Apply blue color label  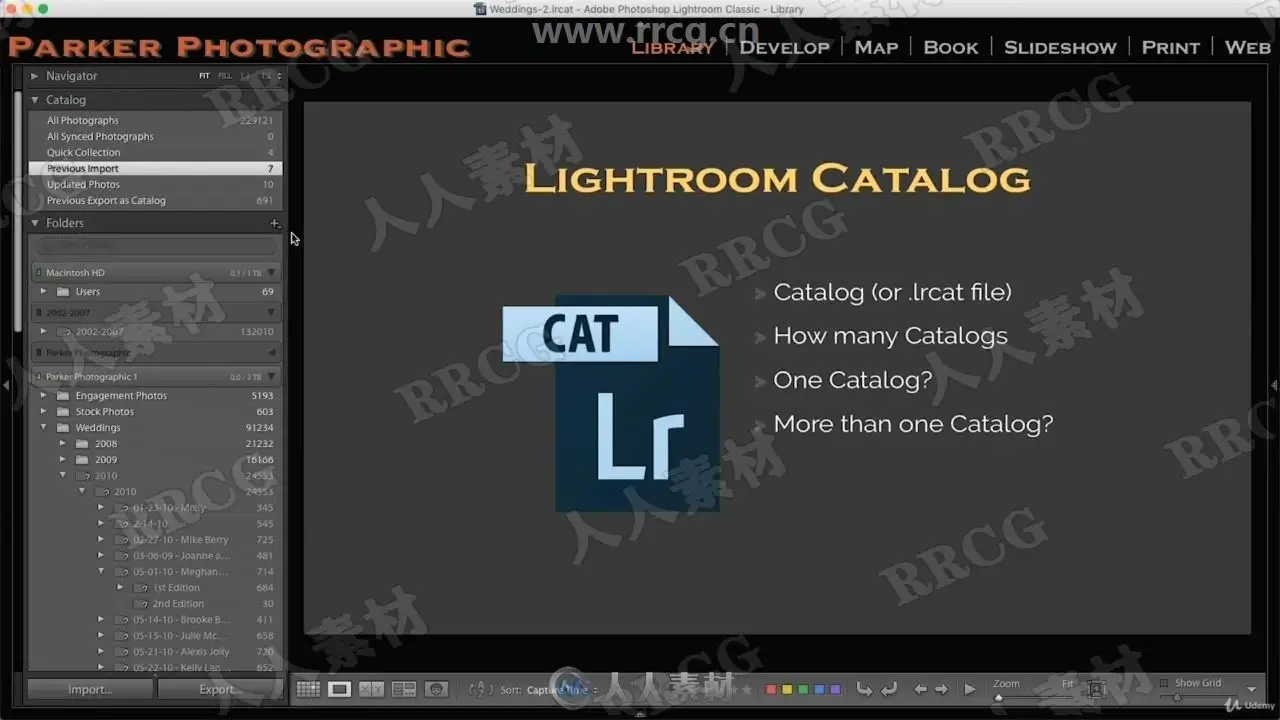coord(820,689)
